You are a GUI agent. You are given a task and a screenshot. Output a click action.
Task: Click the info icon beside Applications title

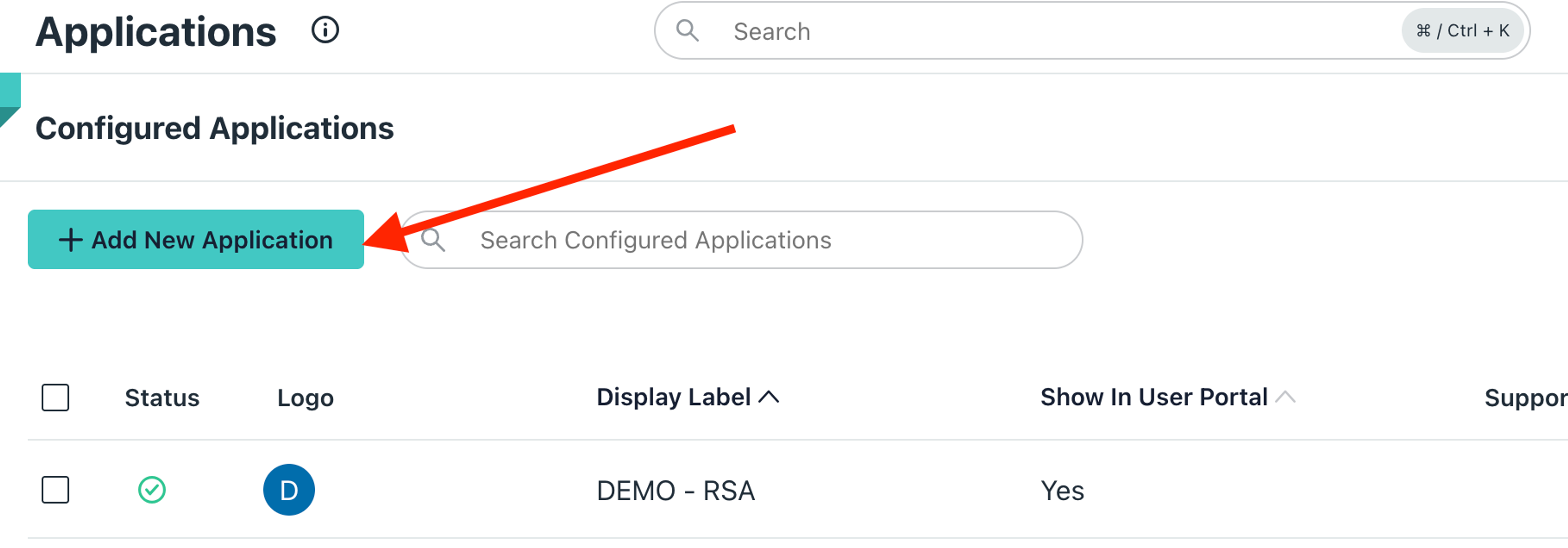pos(325,30)
